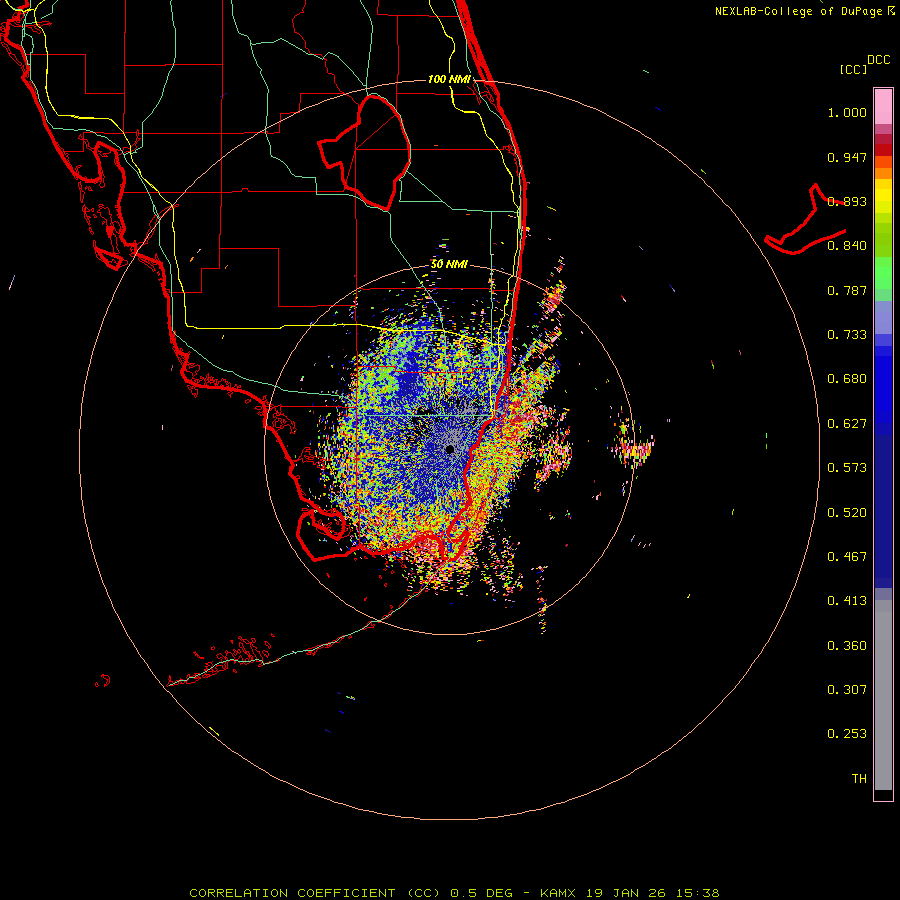Select the 1.000 legend value
This screenshot has width=900, height=900.
click(x=847, y=112)
